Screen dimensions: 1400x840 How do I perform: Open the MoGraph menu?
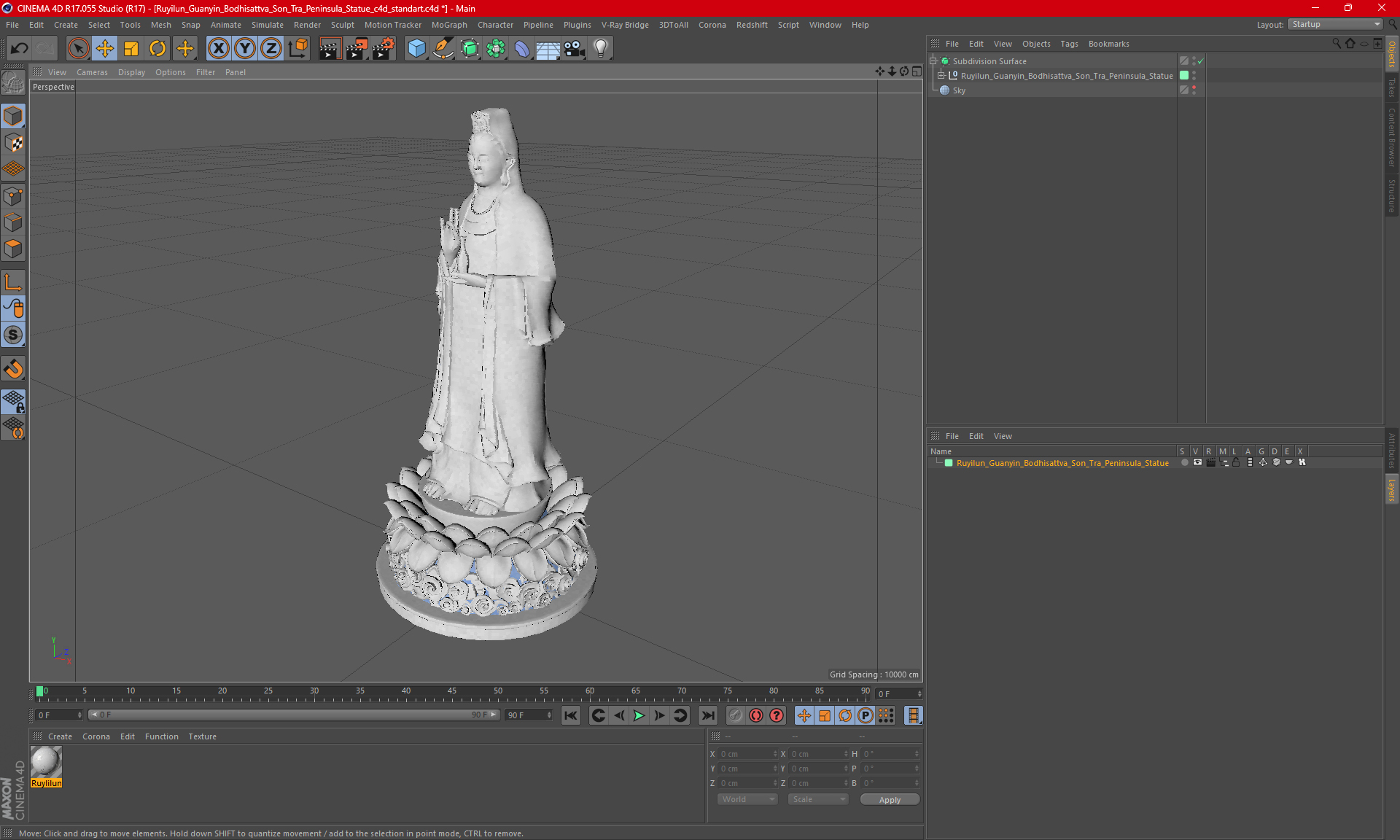click(449, 25)
